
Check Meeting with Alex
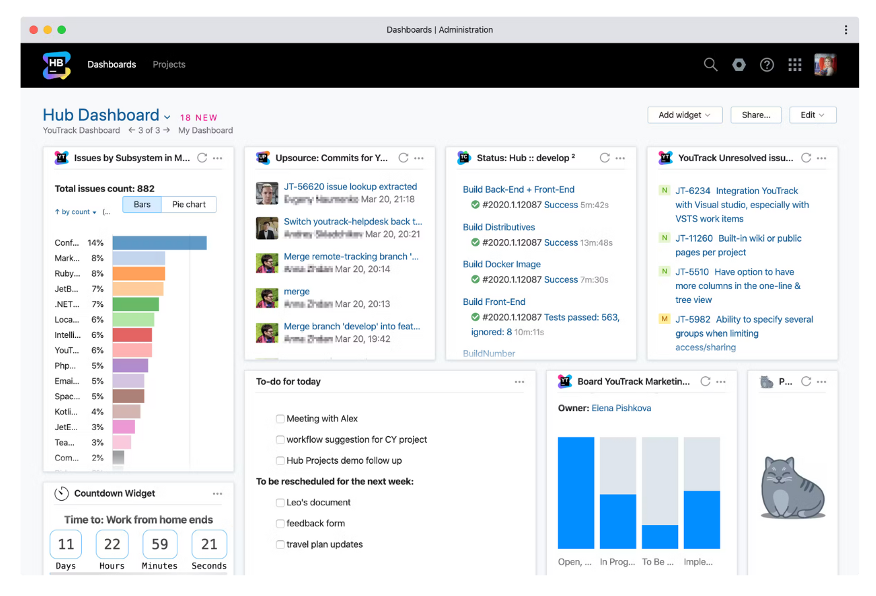[x=280, y=418]
